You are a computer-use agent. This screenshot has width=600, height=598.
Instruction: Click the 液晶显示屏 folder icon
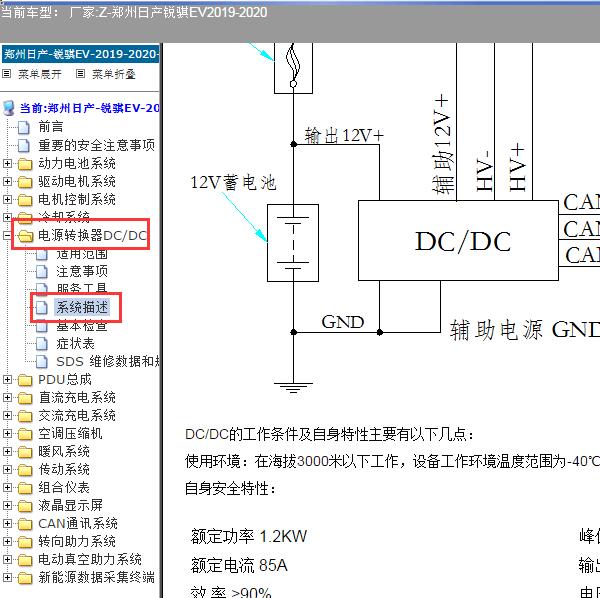click(25, 506)
